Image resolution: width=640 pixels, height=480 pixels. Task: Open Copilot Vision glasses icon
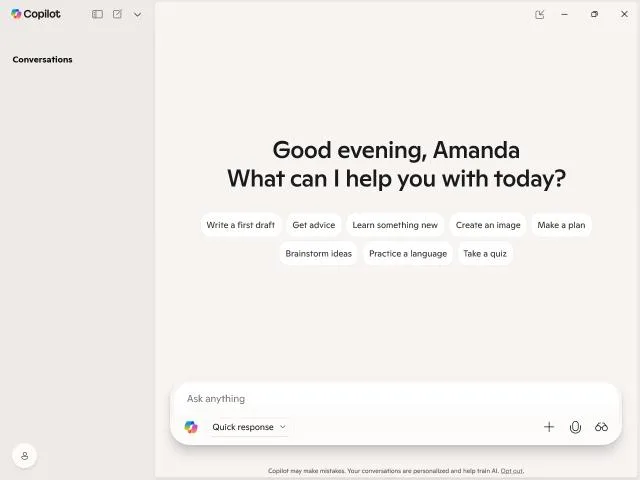click(601, 427)
